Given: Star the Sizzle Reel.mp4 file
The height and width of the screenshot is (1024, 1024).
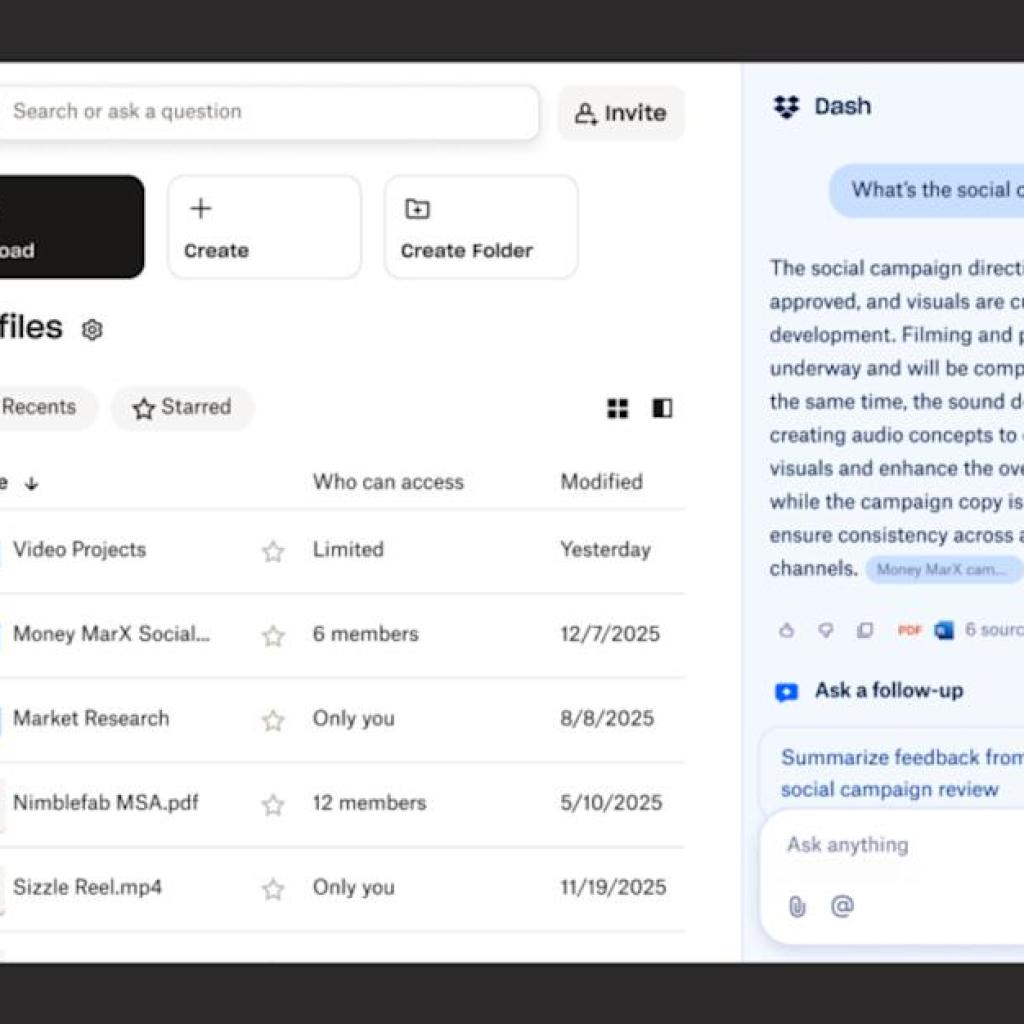Looking at the screenshot, I should pos(272,887).
